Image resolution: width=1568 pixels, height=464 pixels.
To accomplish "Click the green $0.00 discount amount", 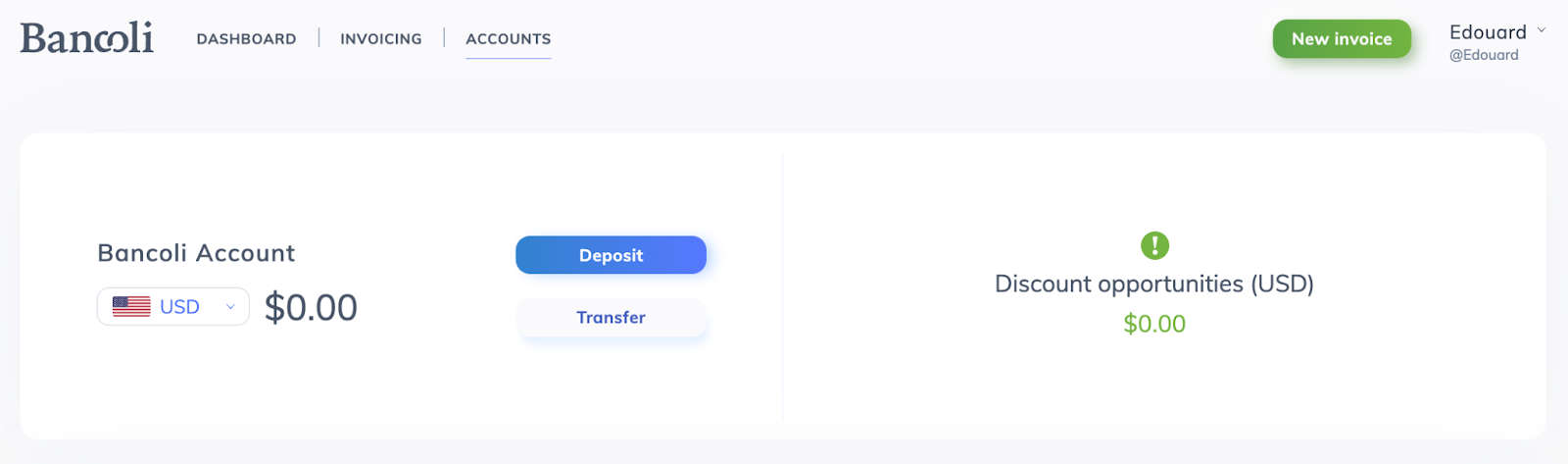I will pyautogui.click(x=1153, y=325).
